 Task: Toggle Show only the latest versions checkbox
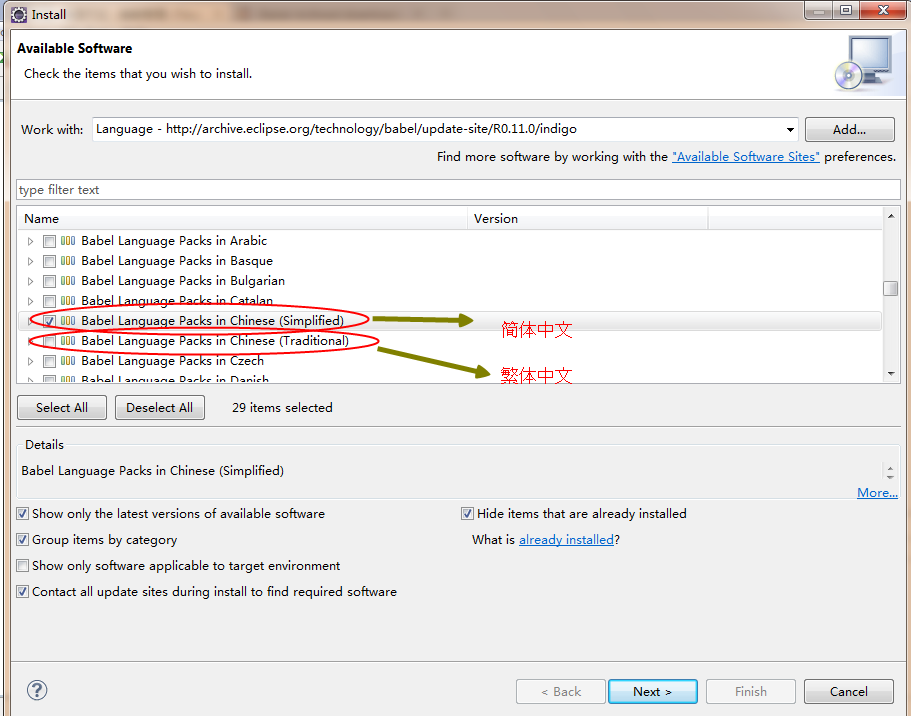[x=23, y=514]
